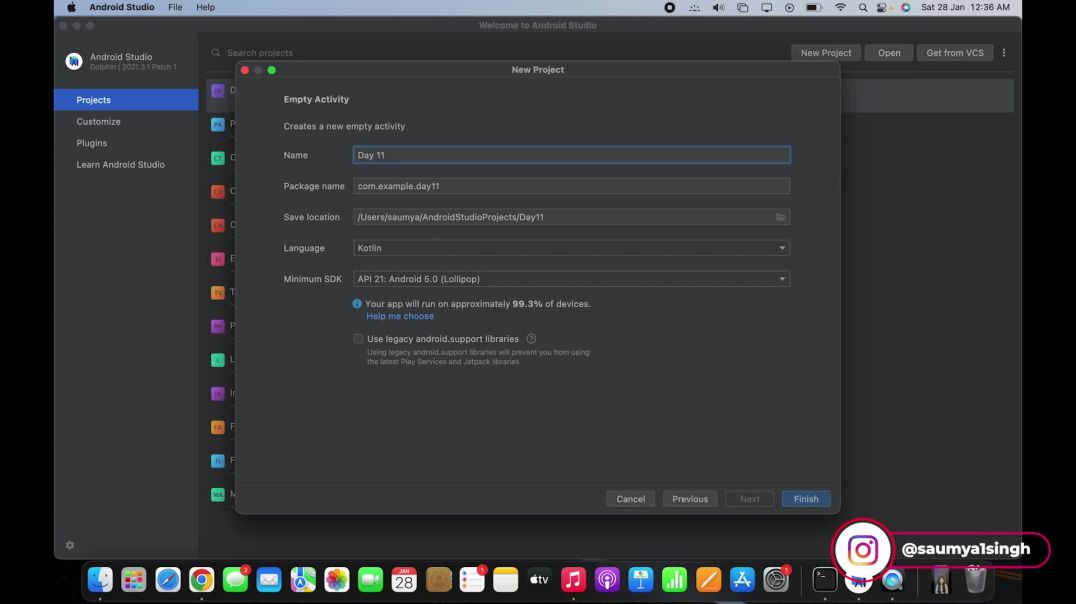Click the New Project button
The width and height of the screenshot is (1076, 604).
825,52
